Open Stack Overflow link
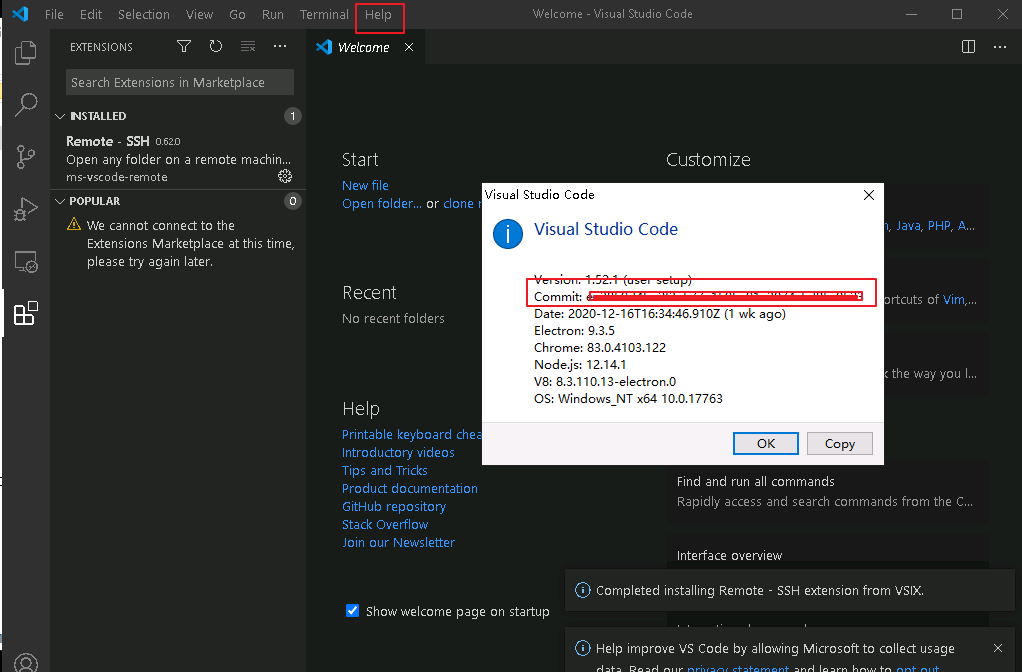 [x=385, y=525]
